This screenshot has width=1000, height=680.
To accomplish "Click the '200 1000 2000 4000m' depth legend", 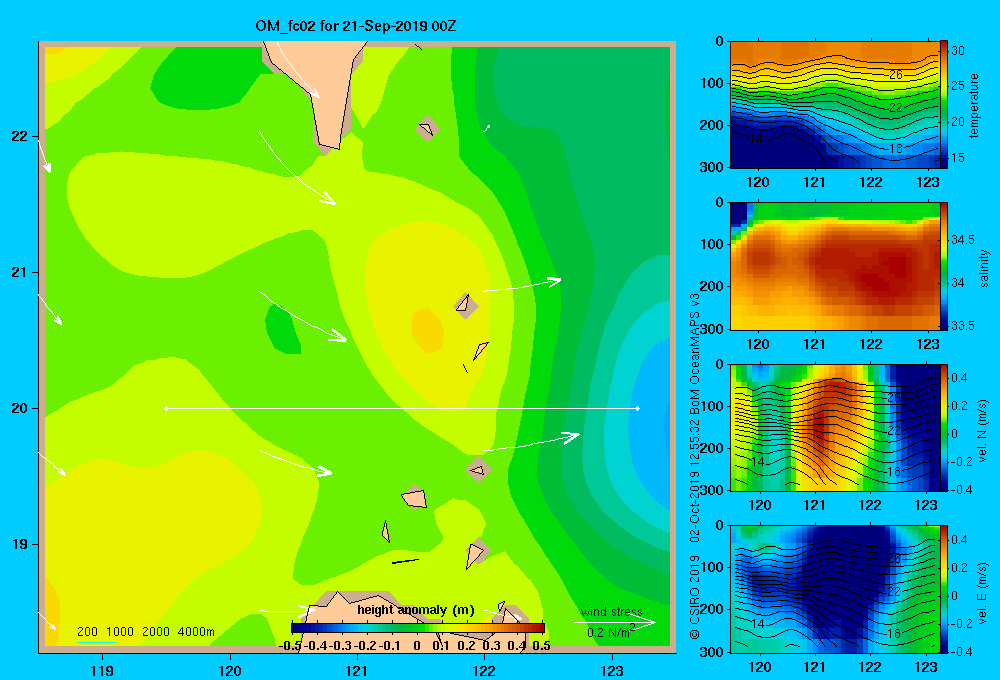I will [145, 632].
